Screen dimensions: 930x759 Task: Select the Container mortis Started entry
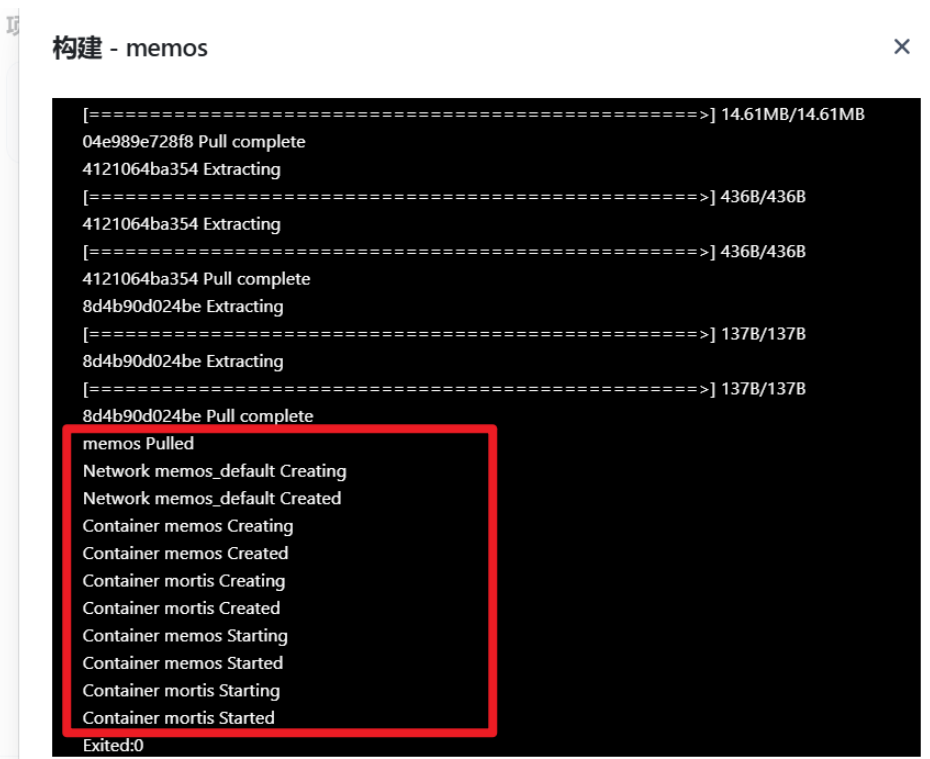178,718
